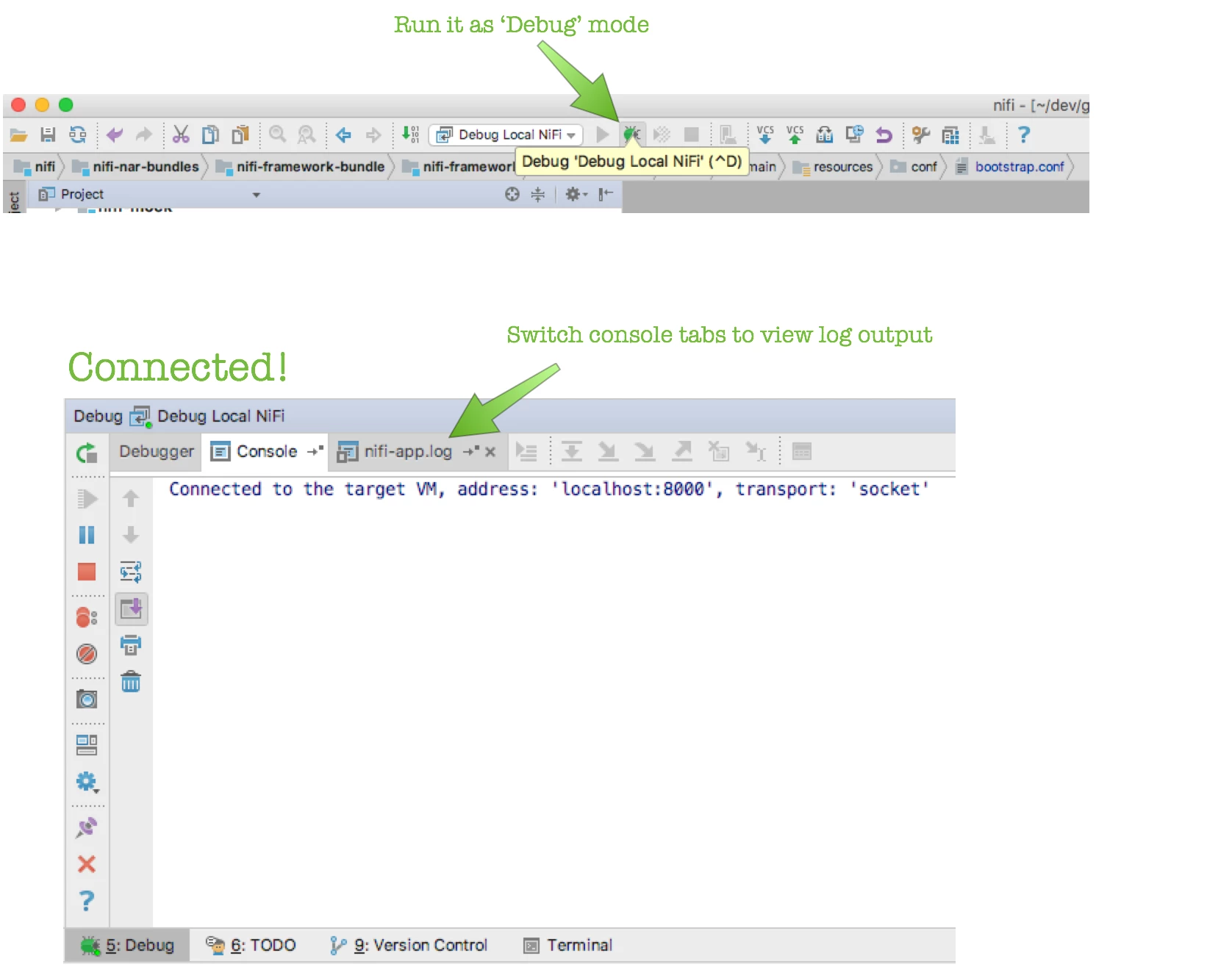The height and width of the screenshot is (967, 1232).
Task: Stop the debug session with the red square
Action: [87, 572]
